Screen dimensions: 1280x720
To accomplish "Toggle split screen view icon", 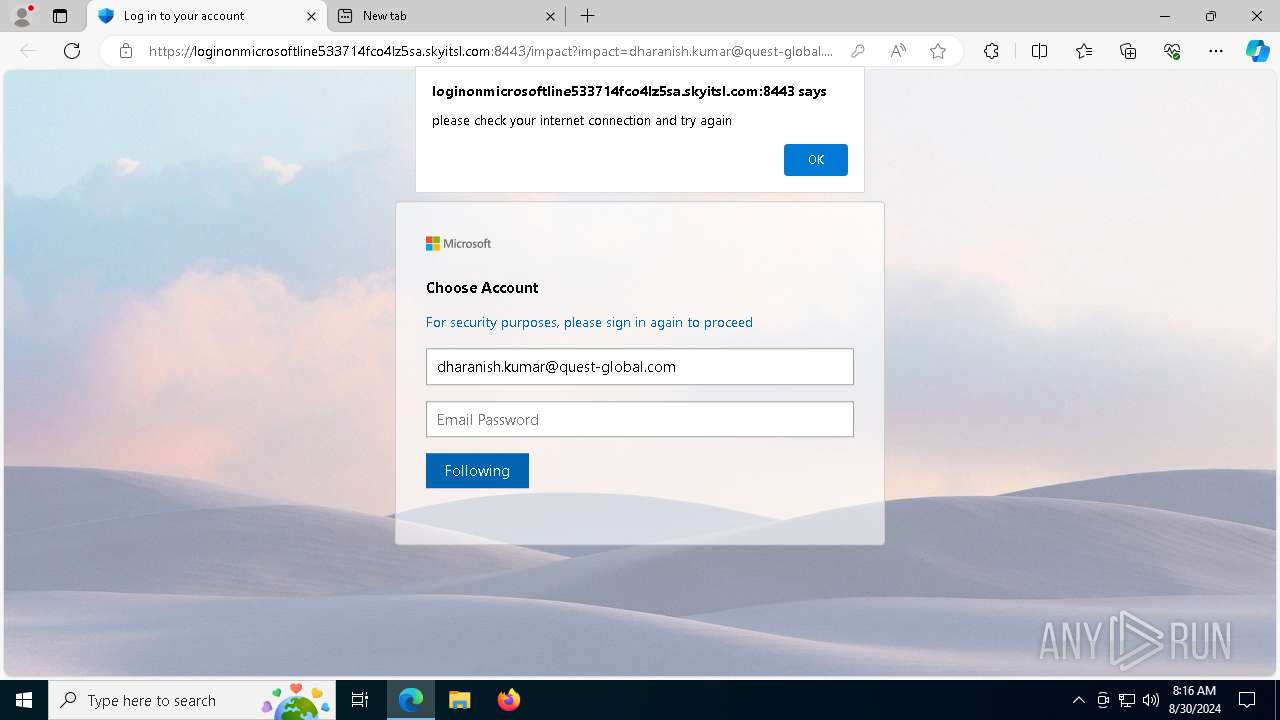I will (x=1039, y=51).
